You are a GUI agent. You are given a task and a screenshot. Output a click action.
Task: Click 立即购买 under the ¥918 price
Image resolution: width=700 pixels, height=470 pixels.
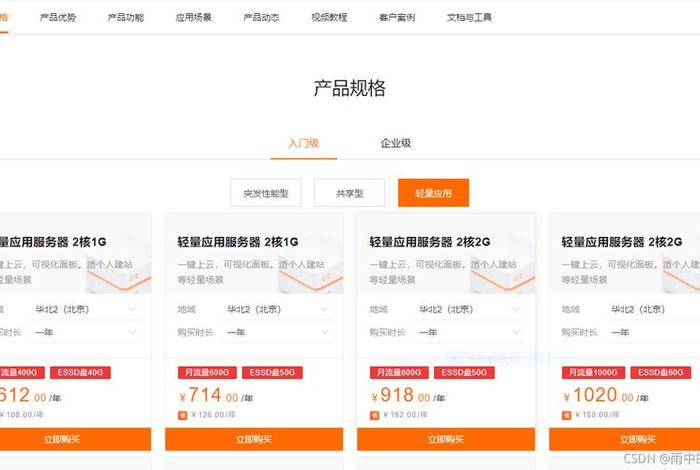click(x=446, y=439)
